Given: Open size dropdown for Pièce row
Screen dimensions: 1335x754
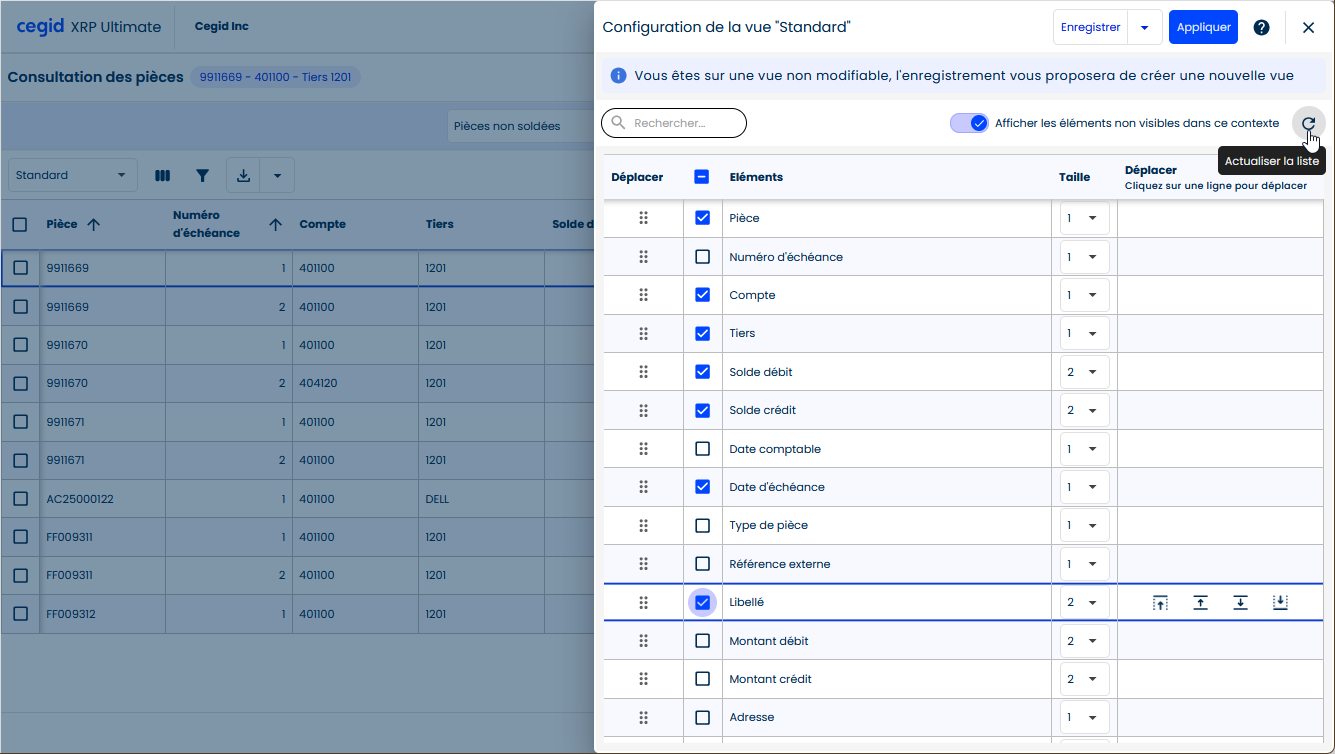Looking at the screenshot, I should (1084, 218).
